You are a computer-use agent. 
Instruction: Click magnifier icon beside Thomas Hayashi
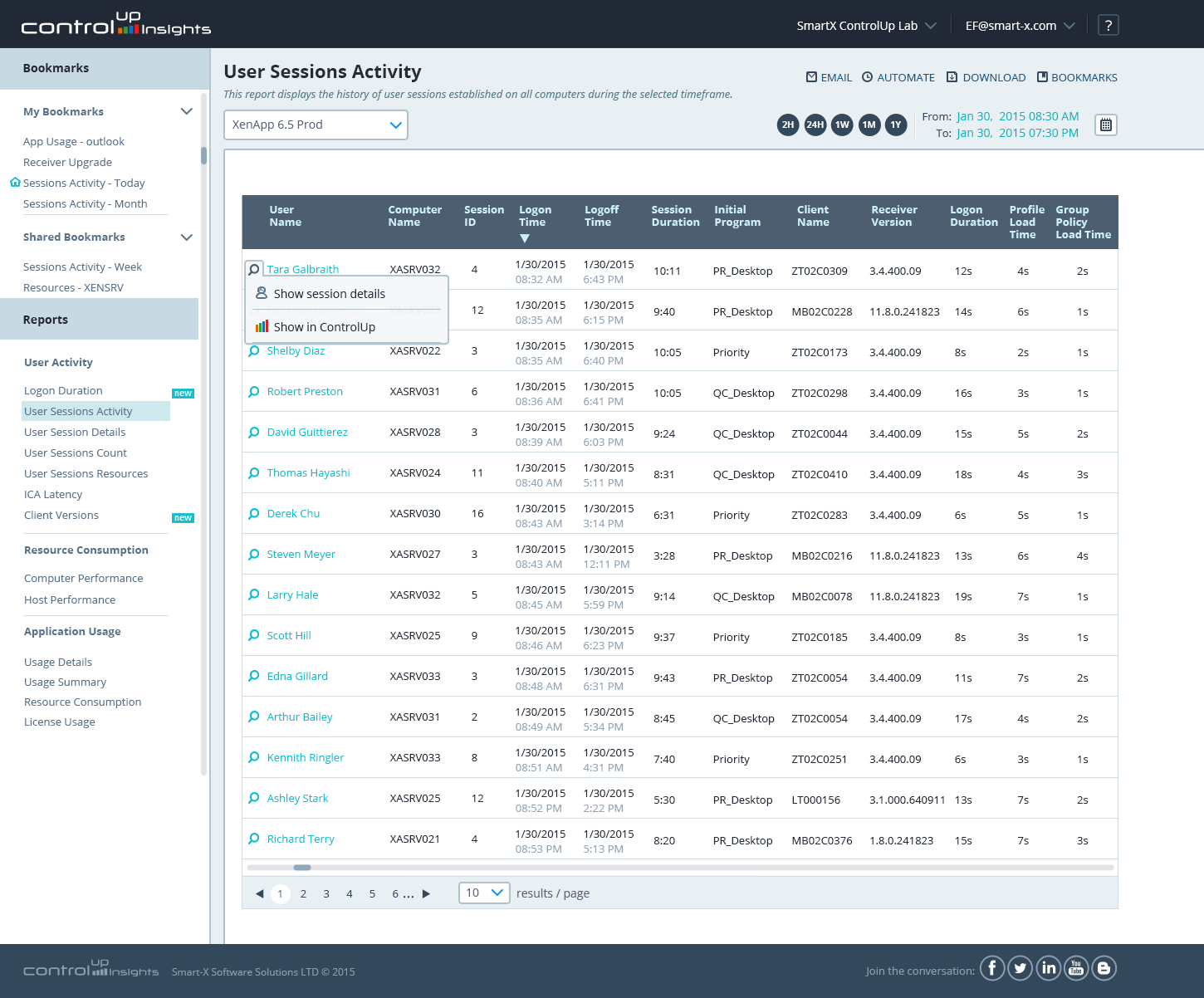(x=254, y=473)
